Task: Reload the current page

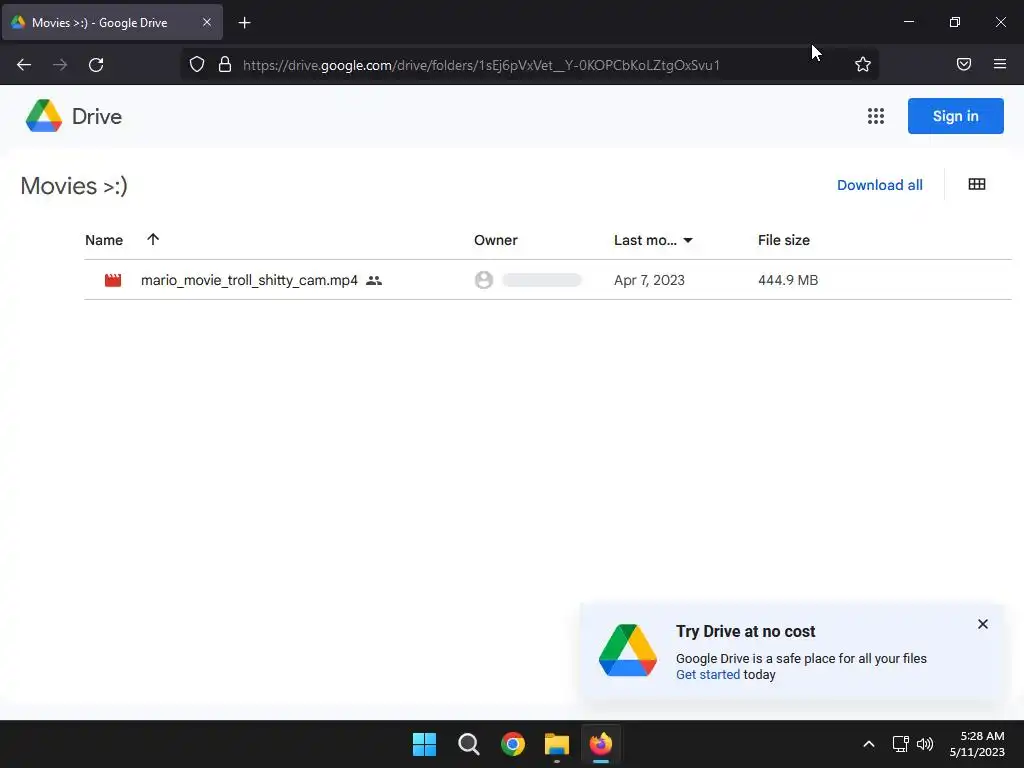Action: pyautogui.click(x=96, y=65)
